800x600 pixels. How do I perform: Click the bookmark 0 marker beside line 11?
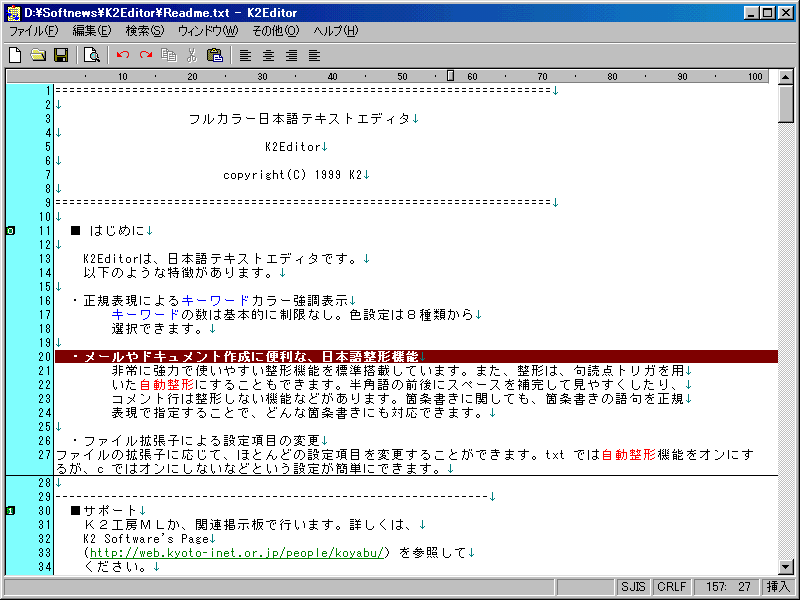click(x=10, y=231)
